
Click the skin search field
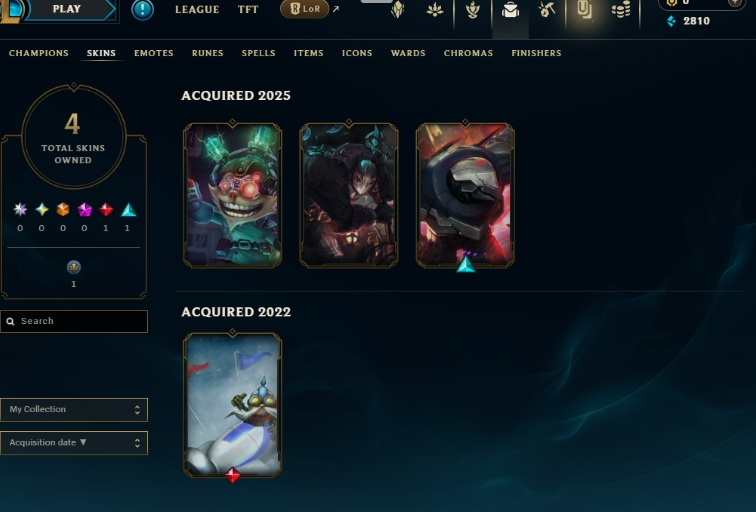click(x=74, y=322)
